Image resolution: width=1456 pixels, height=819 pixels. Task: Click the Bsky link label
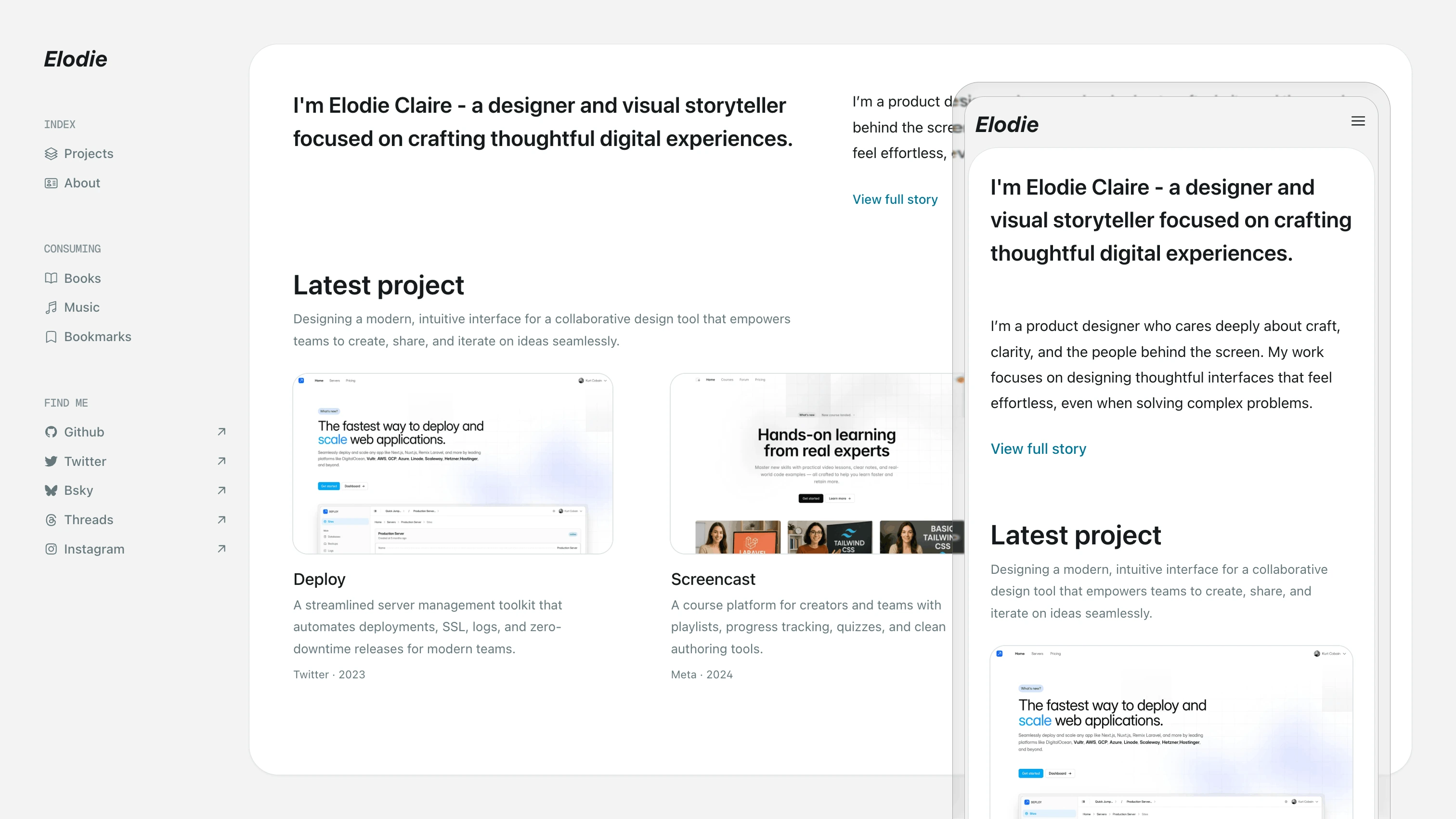[x=78, y=490]
